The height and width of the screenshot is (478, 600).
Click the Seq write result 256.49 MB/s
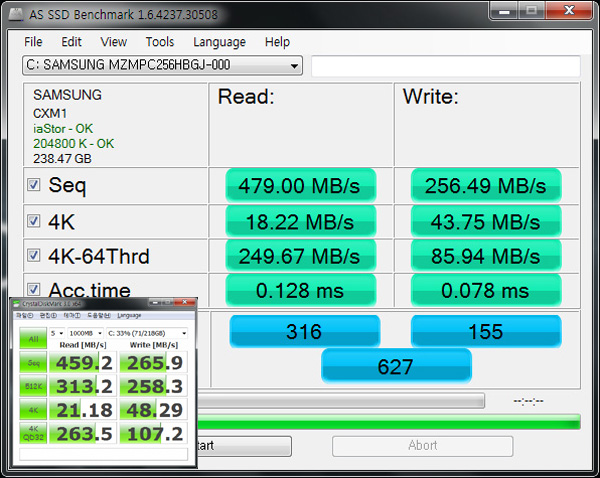[486, 186]
